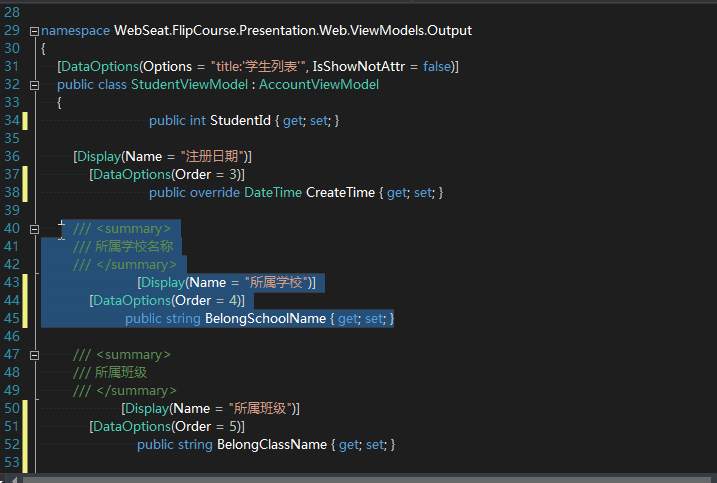Click line number 52 in the gutter
Image resolution: width=717 pixels, height=483 pixels.
click(x=12, y=445)
